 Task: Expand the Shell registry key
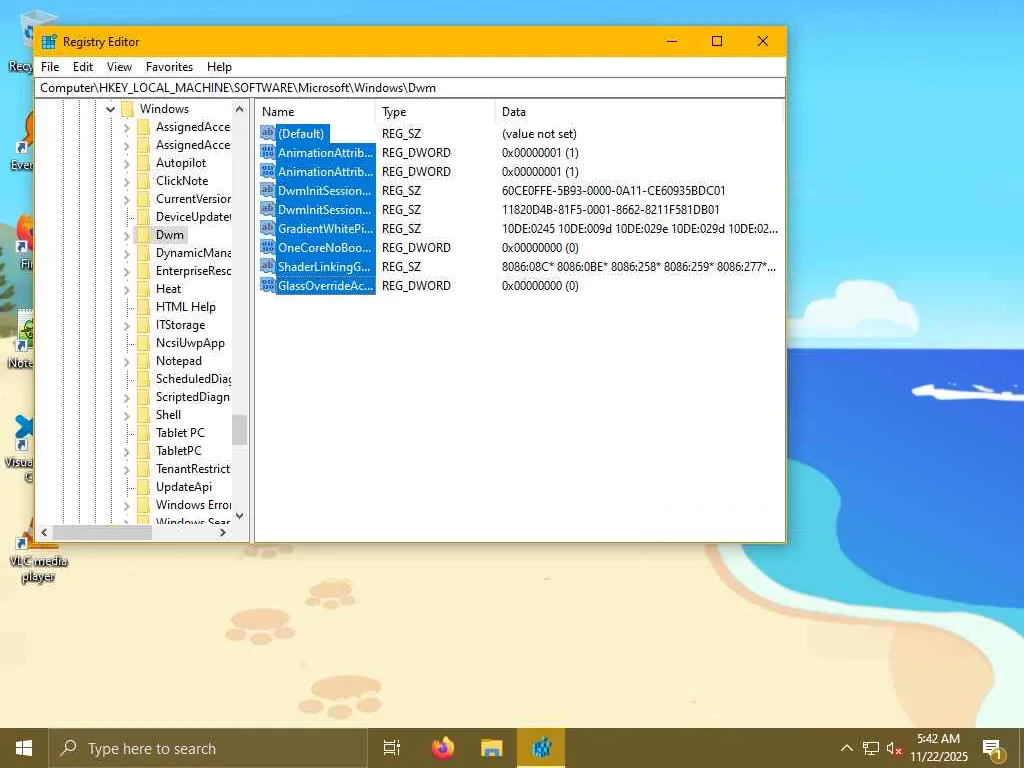127,415
